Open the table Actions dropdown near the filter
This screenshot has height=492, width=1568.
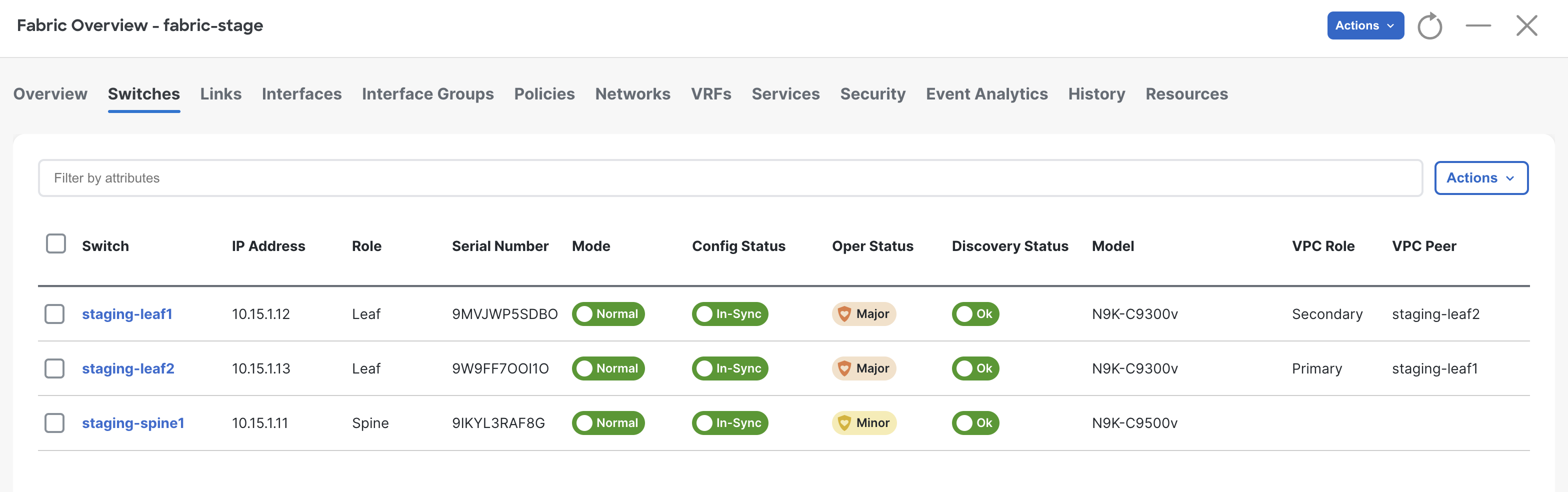click(x=1481, y=178)
